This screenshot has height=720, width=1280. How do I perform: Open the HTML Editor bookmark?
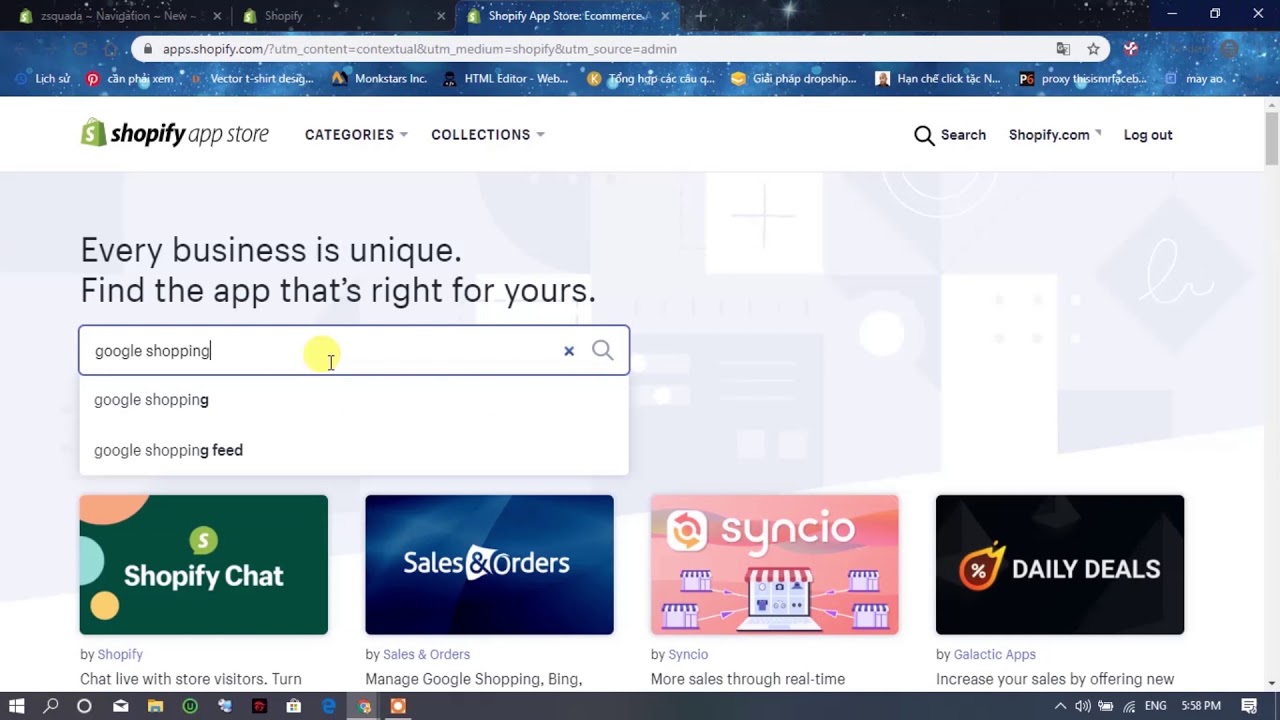[x=505, y=78]
